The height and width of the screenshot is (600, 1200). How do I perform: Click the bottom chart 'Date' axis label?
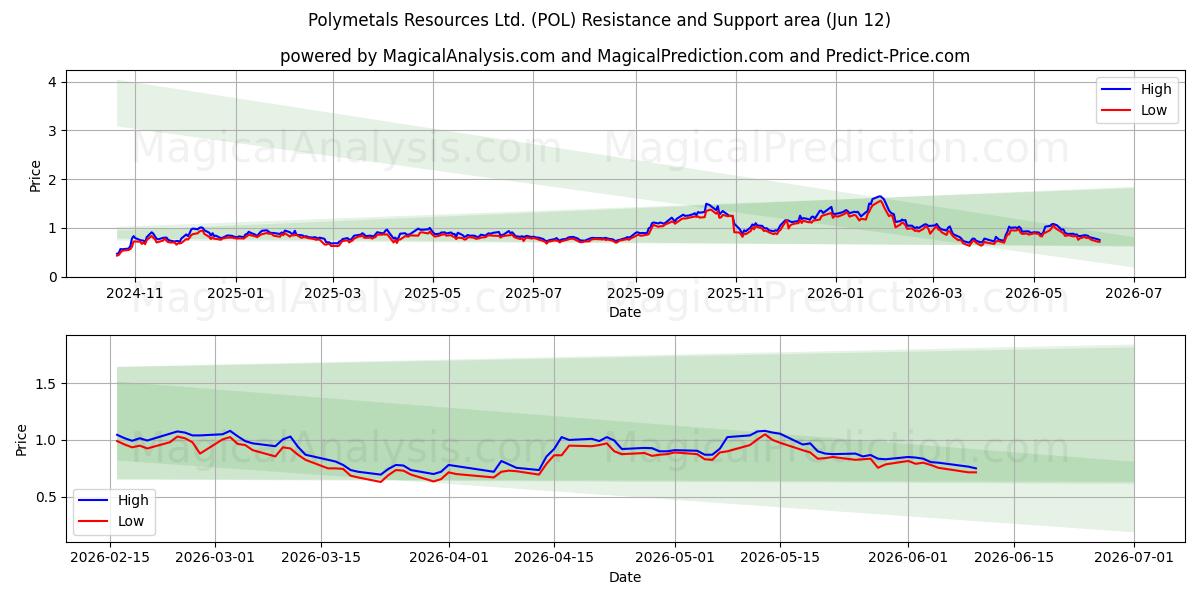625,577
